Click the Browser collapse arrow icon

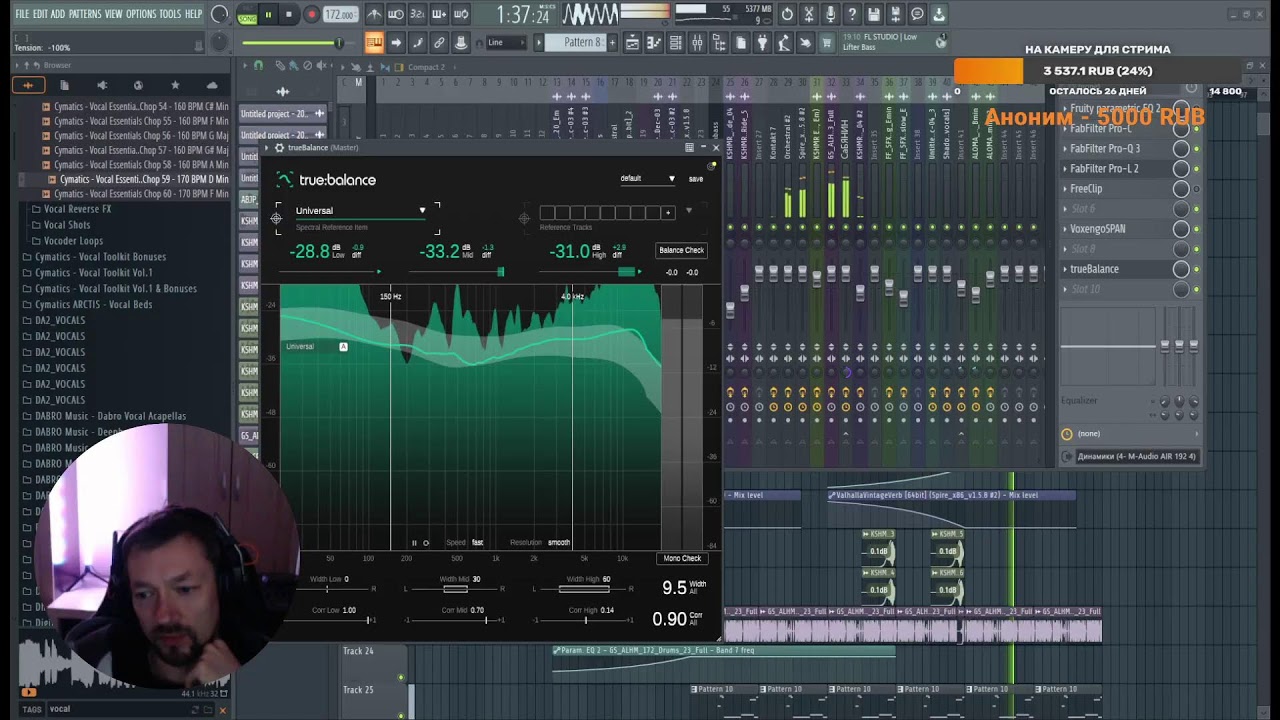click(19, 65)
